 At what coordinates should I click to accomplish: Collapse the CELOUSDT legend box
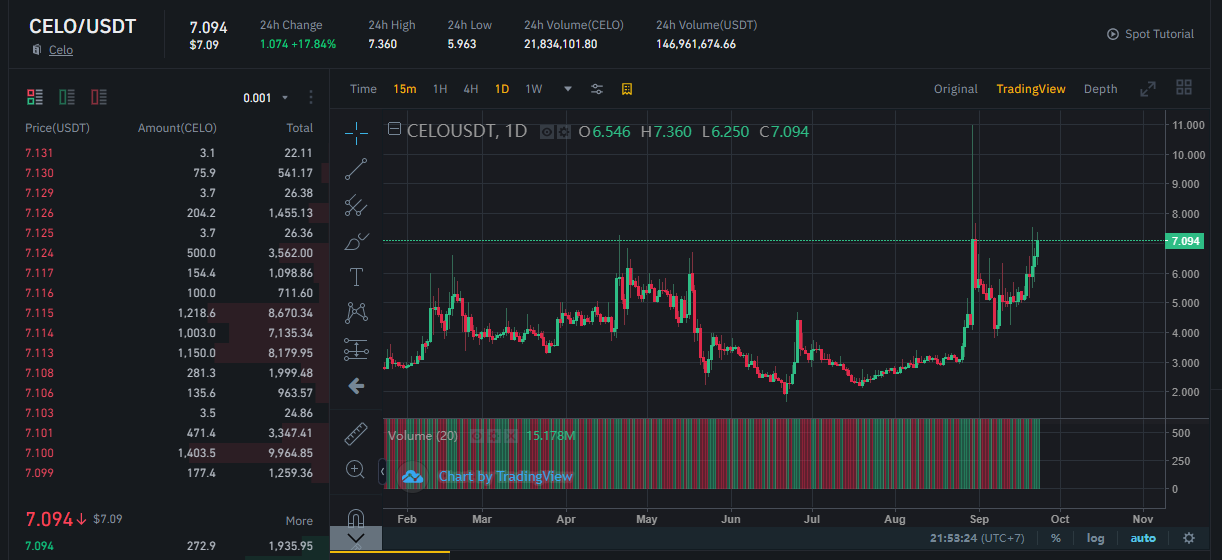395,129
